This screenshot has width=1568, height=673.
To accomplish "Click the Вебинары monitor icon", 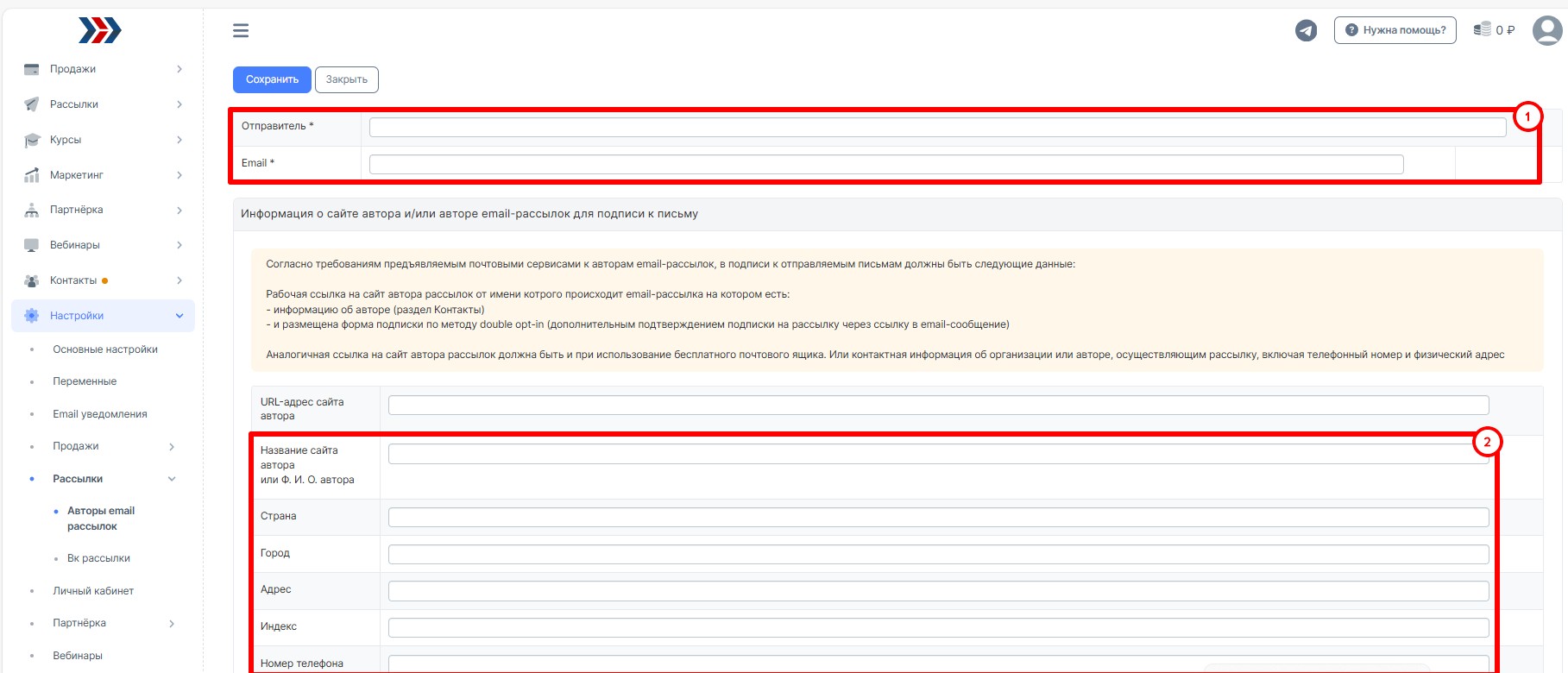I will pos(32,245).
